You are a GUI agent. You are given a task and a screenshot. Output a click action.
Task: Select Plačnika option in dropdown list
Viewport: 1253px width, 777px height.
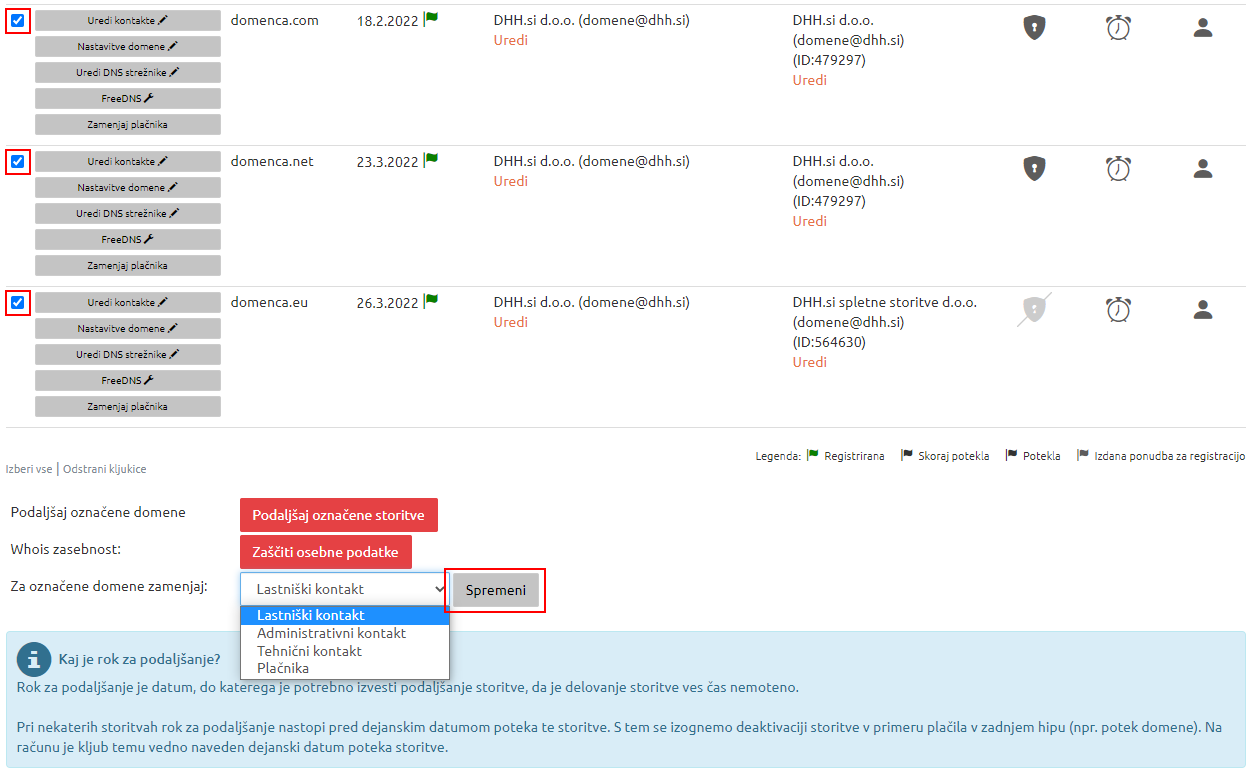pos(345,668)
